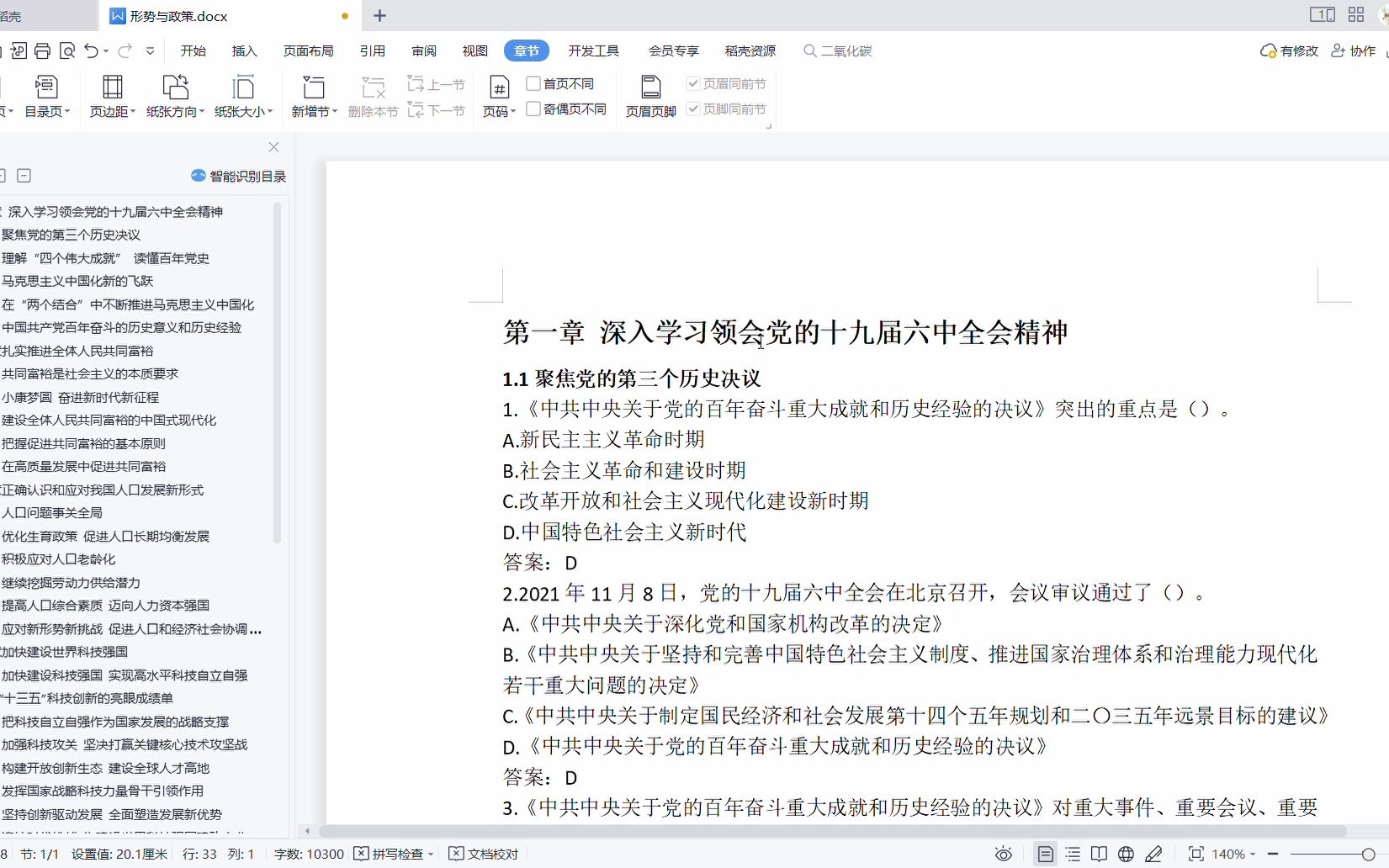Viewport: 1389px width, 868px height.
Task: Click the pen writing mode icon in status bar
Action: pos(1154,855)
